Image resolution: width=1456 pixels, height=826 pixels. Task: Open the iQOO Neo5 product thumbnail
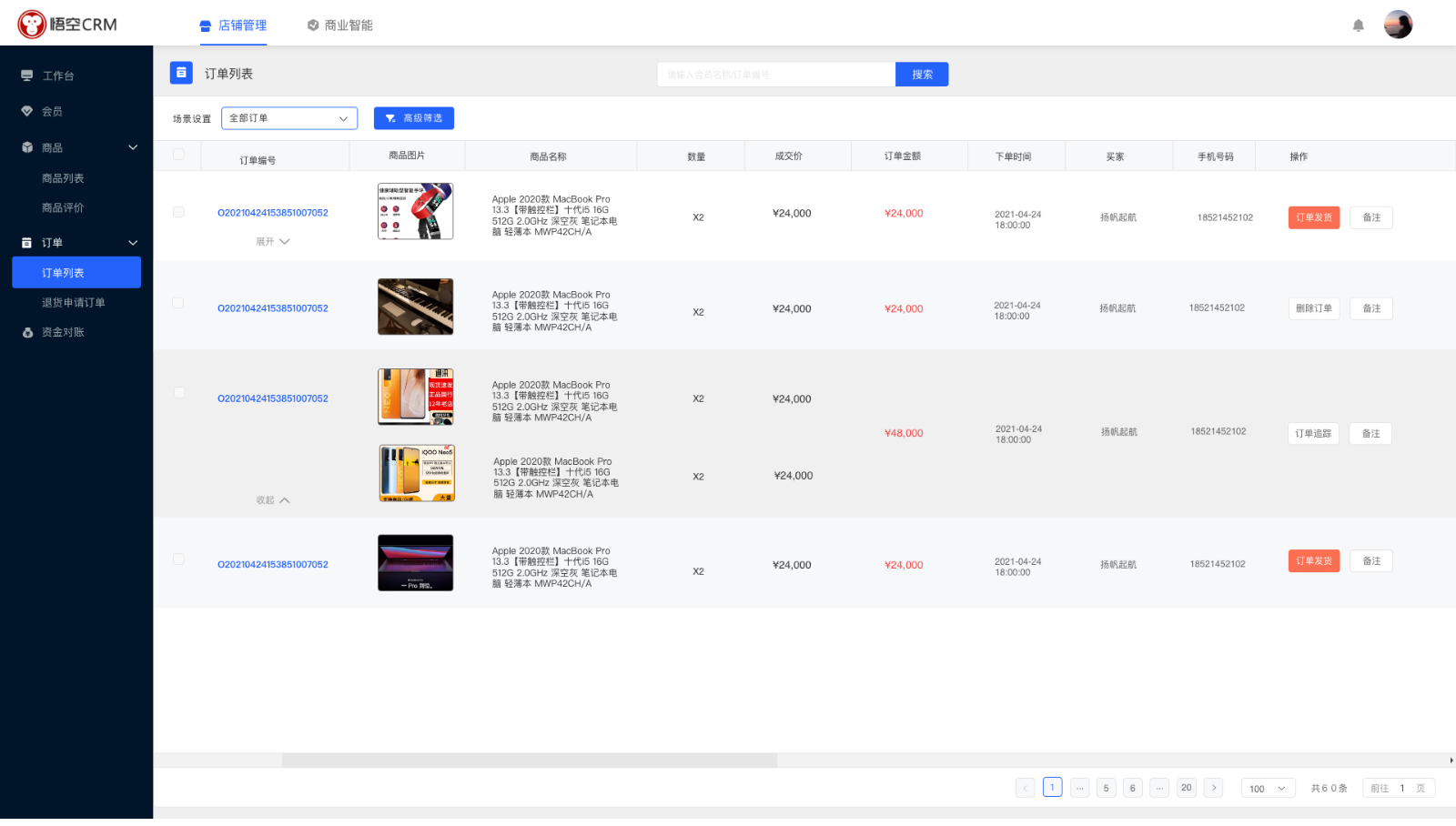(418, 473)
